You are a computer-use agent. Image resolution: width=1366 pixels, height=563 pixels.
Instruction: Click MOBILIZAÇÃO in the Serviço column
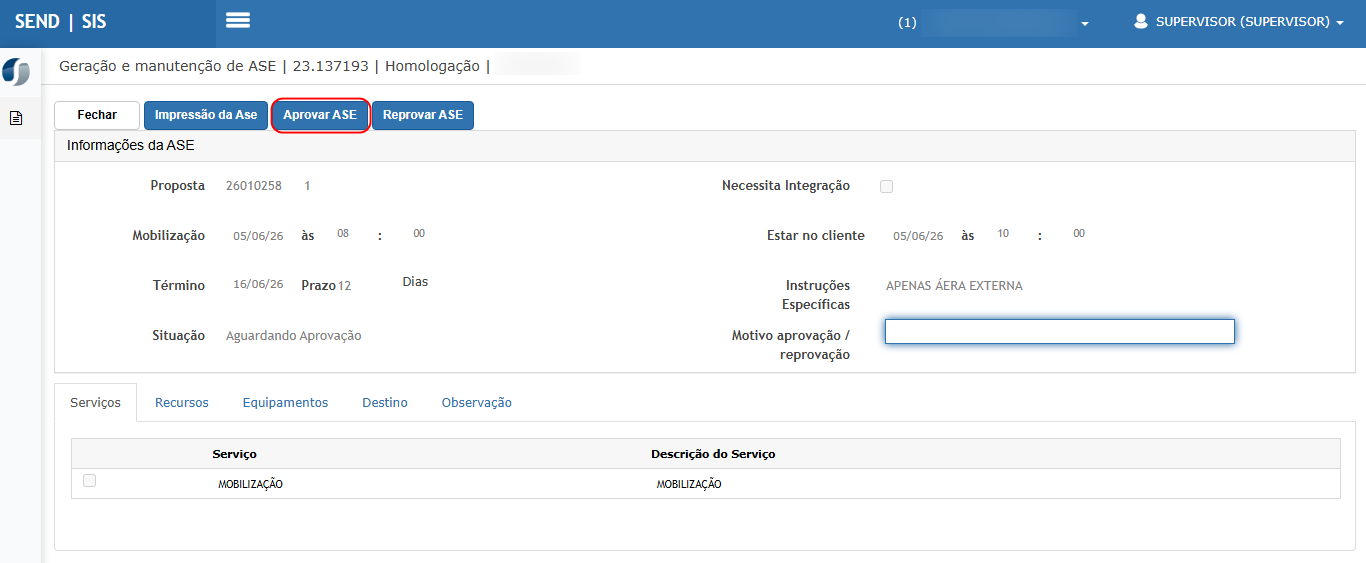click(x=250, y=484)
